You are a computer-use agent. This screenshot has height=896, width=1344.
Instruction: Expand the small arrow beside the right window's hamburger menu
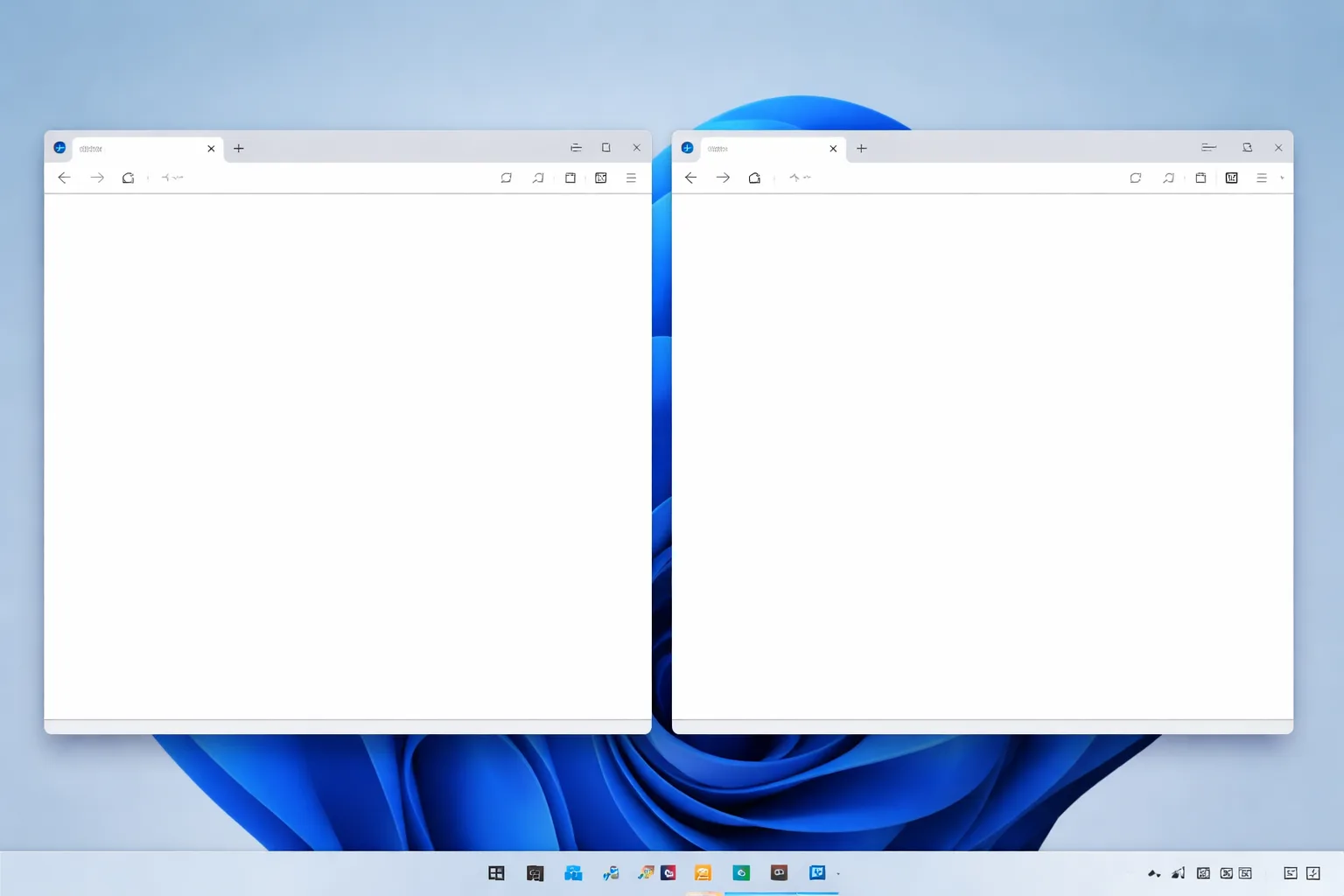pyautogui.click(x=1282, y=178)
